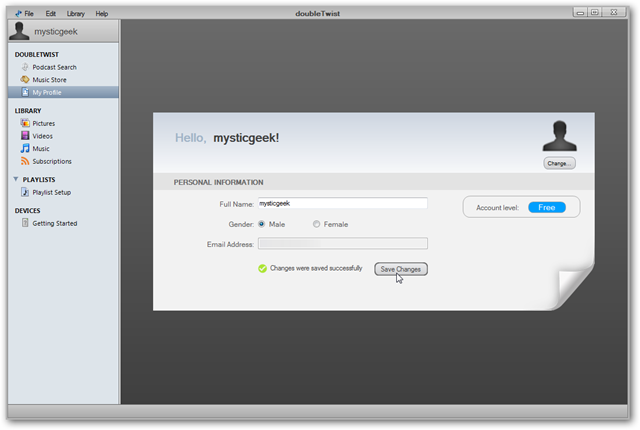This screenshot has height=430, width=640.
Task: Open the Library menu
Action: [76, 13]
